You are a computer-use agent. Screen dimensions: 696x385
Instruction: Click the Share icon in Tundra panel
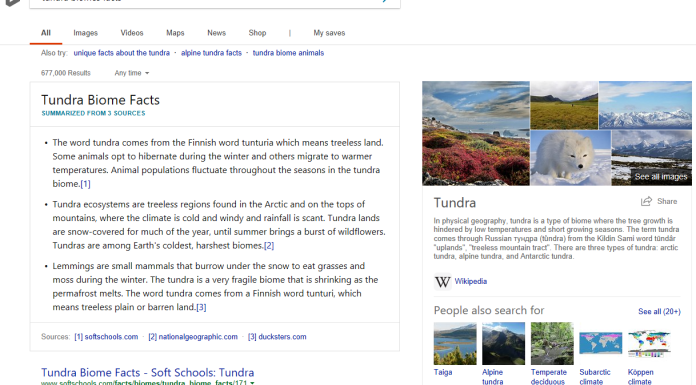646,201
